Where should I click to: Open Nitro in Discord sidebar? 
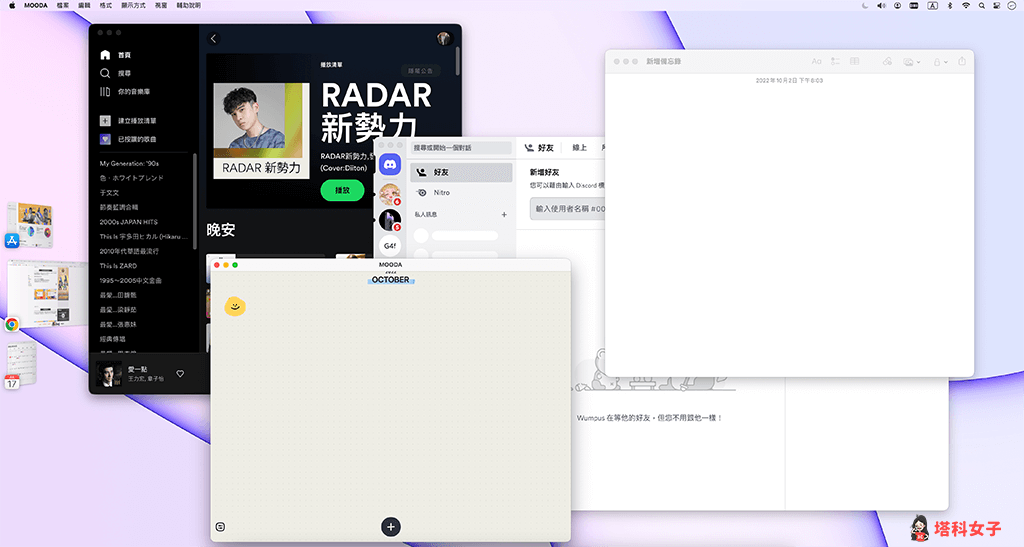pos(461,193)
